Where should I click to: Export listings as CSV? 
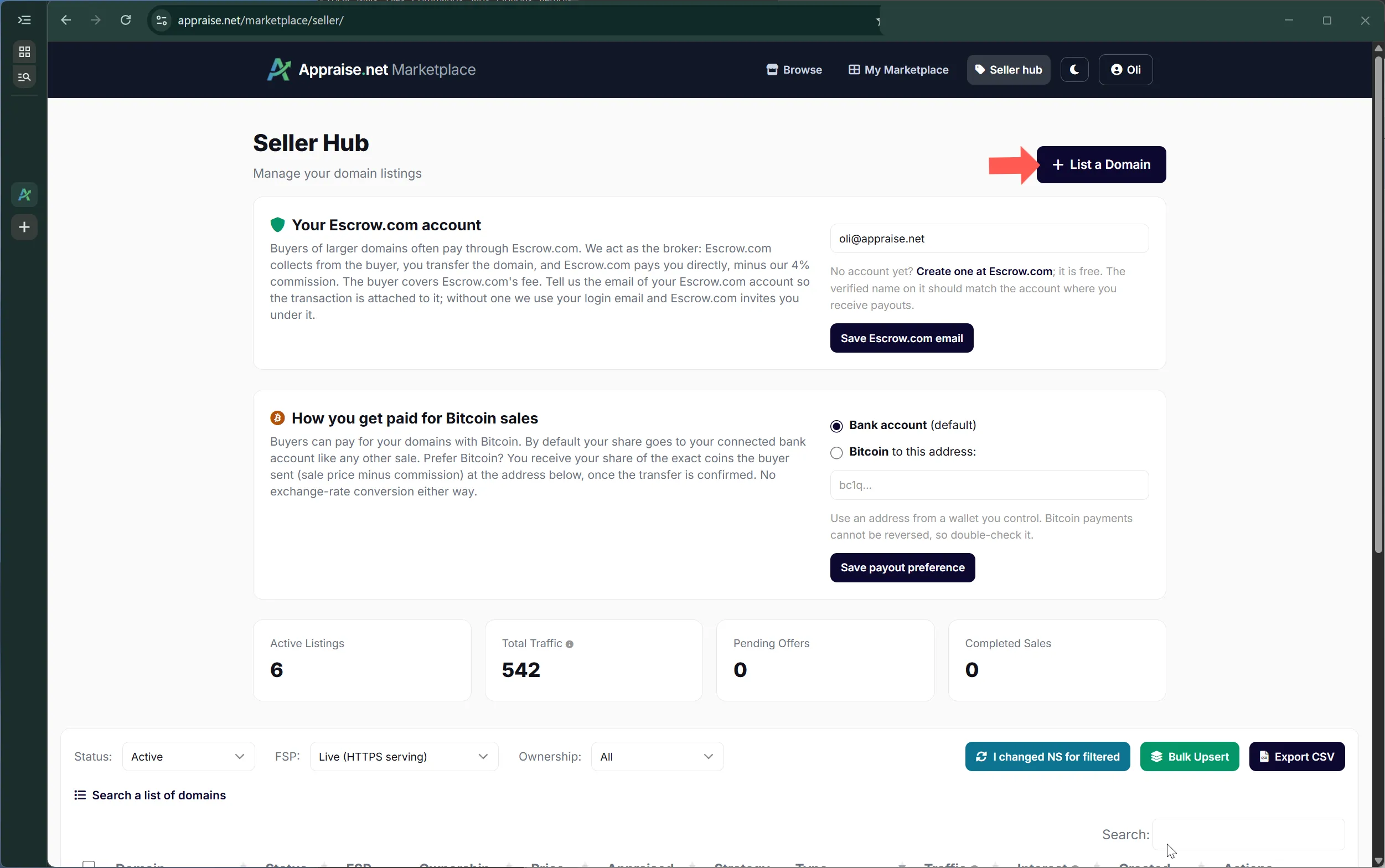pyautogui.click(x=1296, y=757)
